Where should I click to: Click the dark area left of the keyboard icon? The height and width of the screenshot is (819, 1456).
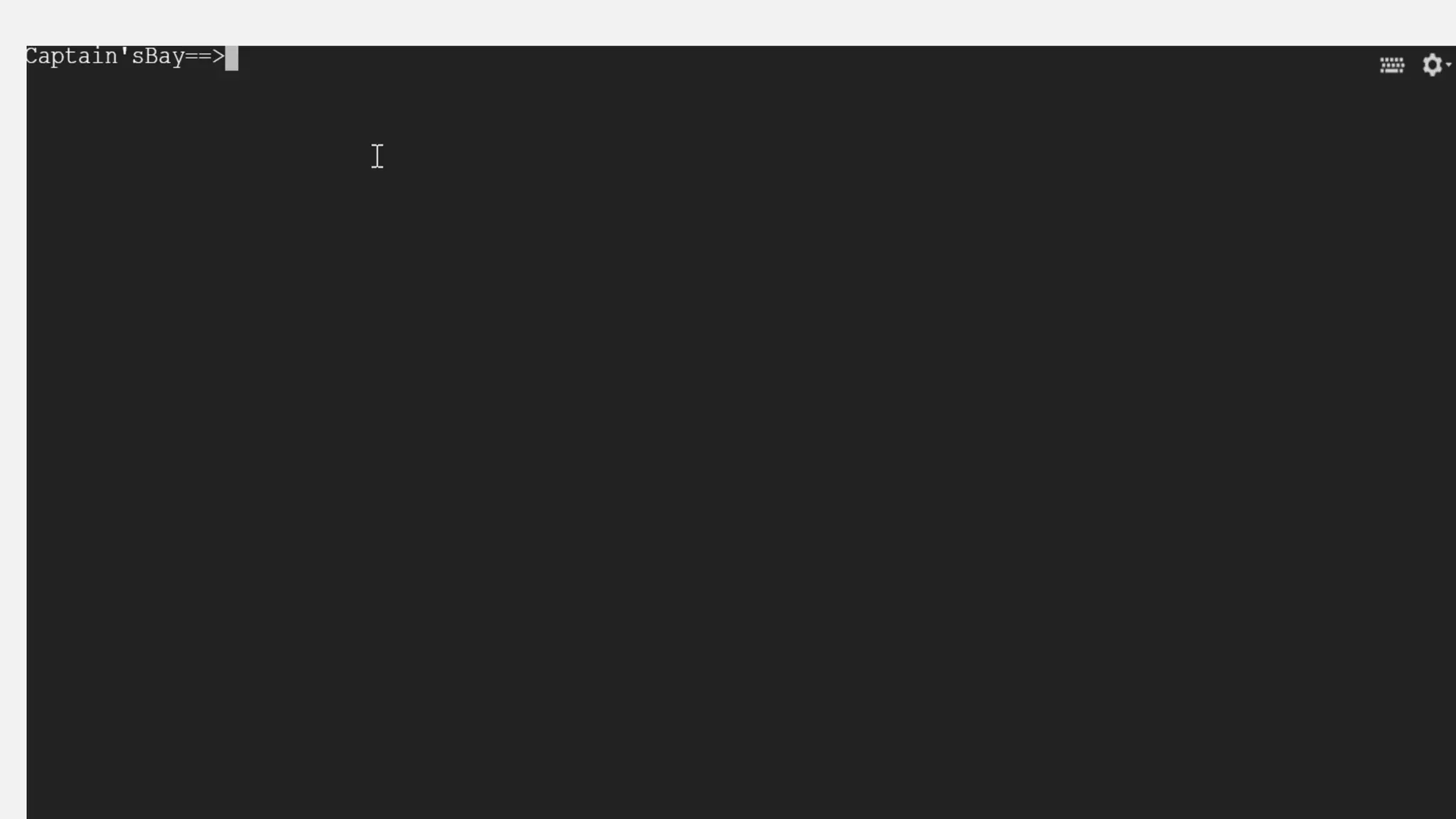tap(1280, 65)
